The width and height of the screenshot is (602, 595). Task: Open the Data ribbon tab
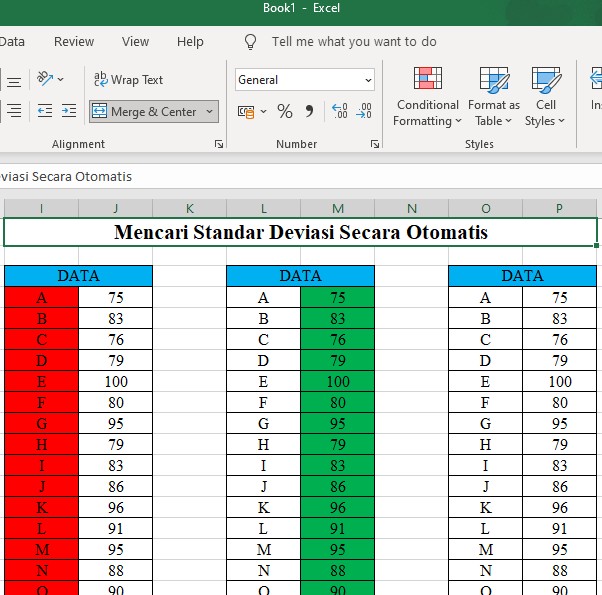[x=12, y=41]
